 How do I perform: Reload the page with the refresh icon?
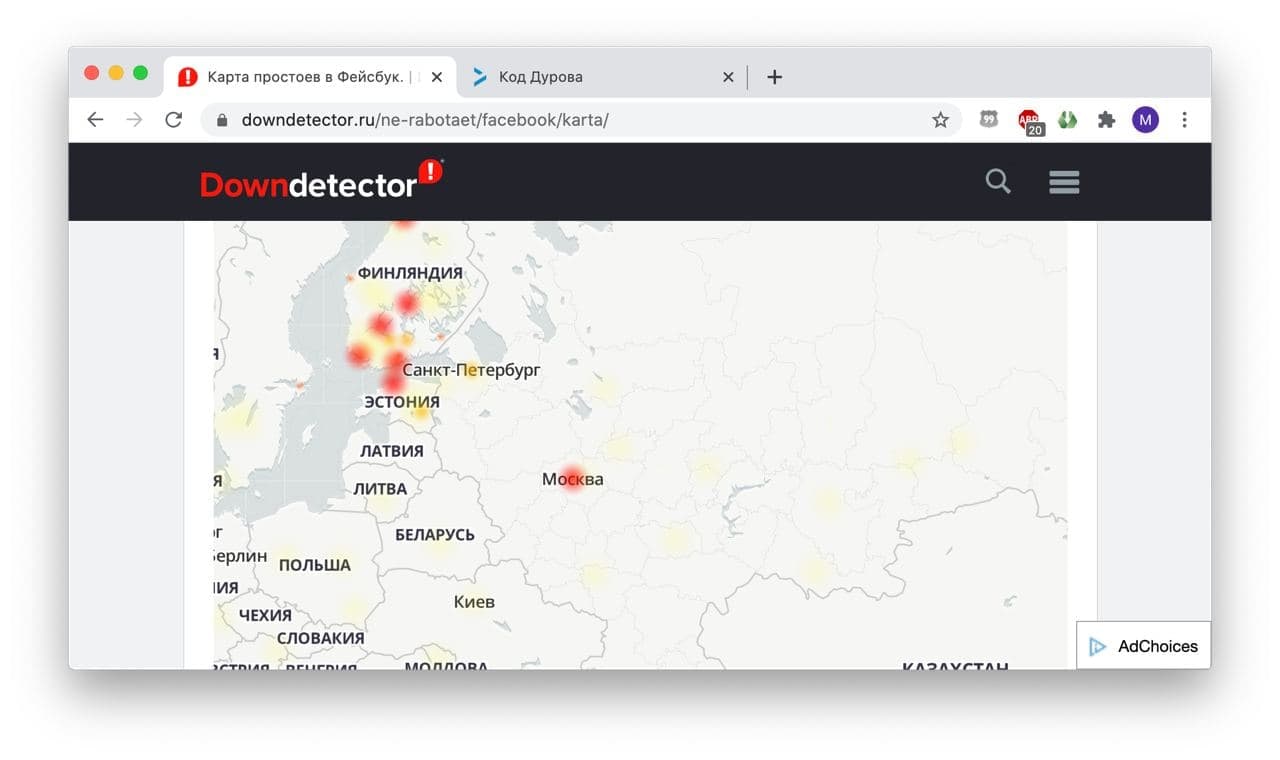(173, 120)
